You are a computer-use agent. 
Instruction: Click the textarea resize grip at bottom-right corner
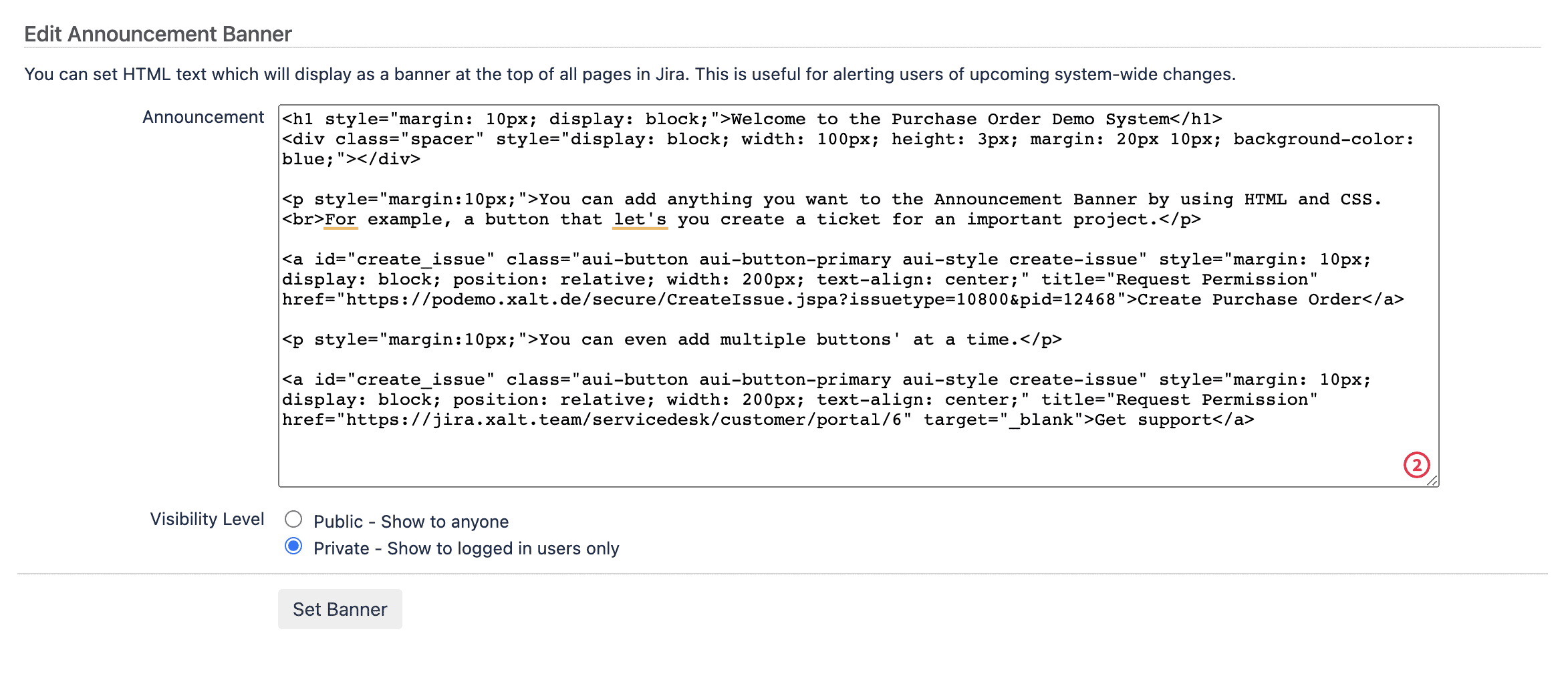point(1432,481)
